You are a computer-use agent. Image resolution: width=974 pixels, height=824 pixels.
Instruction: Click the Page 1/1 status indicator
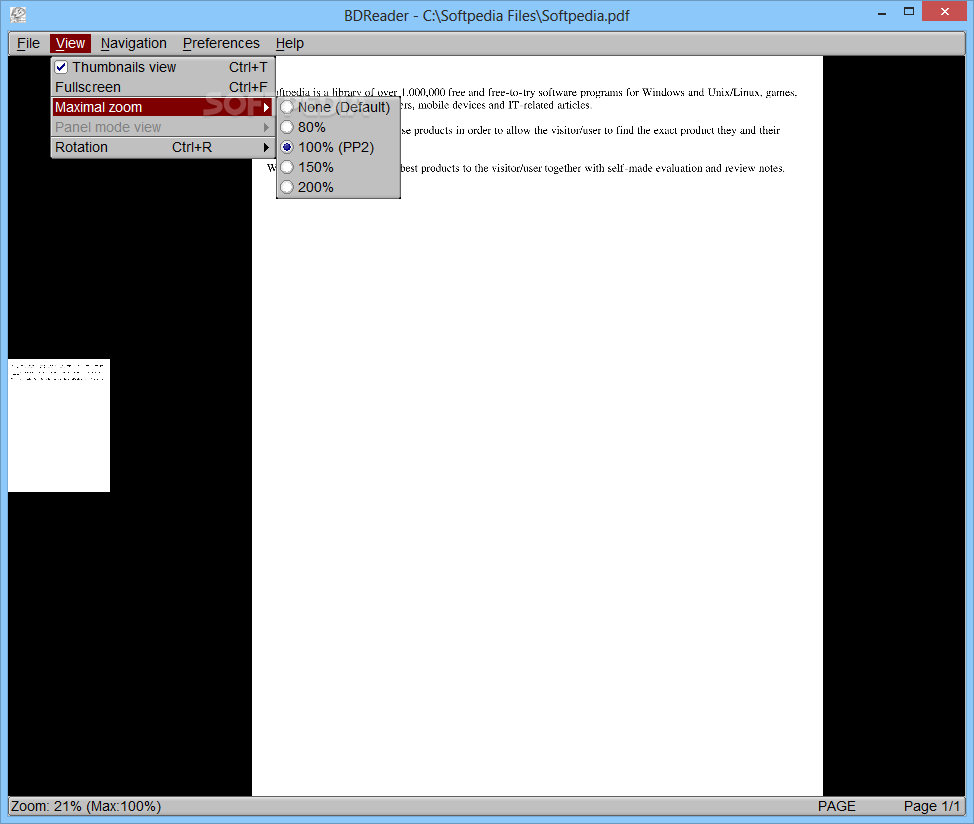(x=931, y=806)
